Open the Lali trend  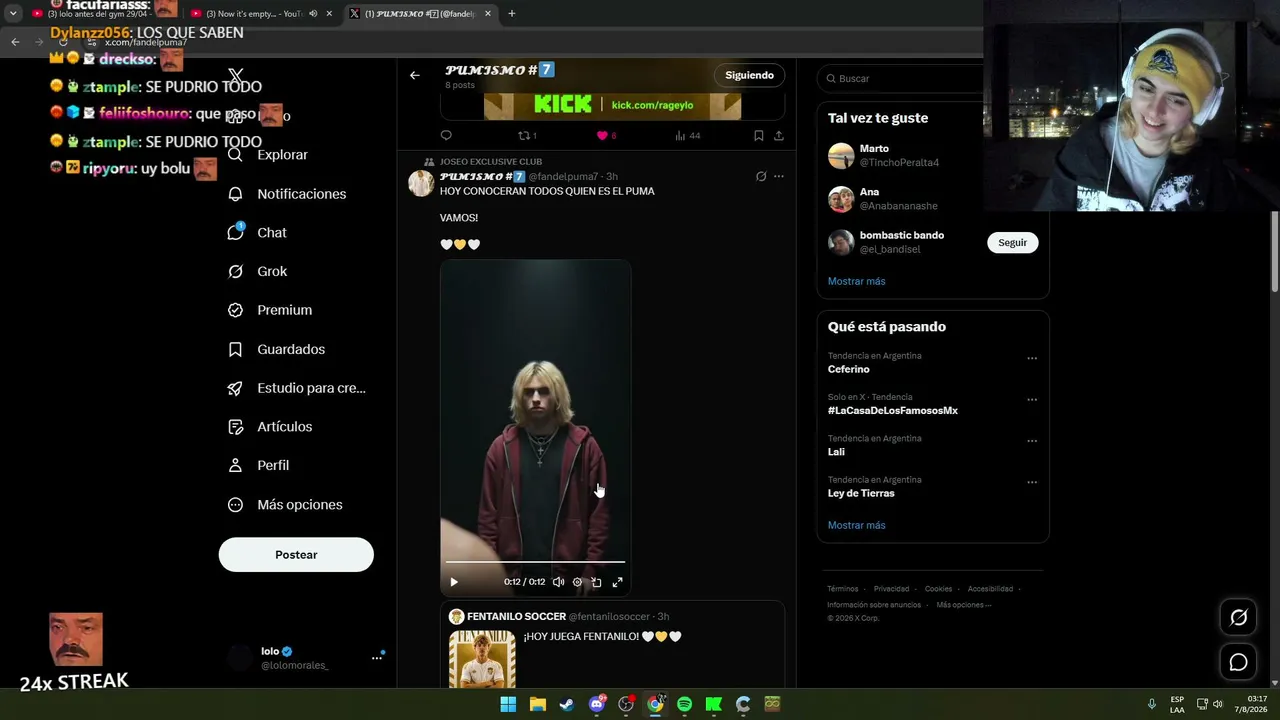[836, 452]
